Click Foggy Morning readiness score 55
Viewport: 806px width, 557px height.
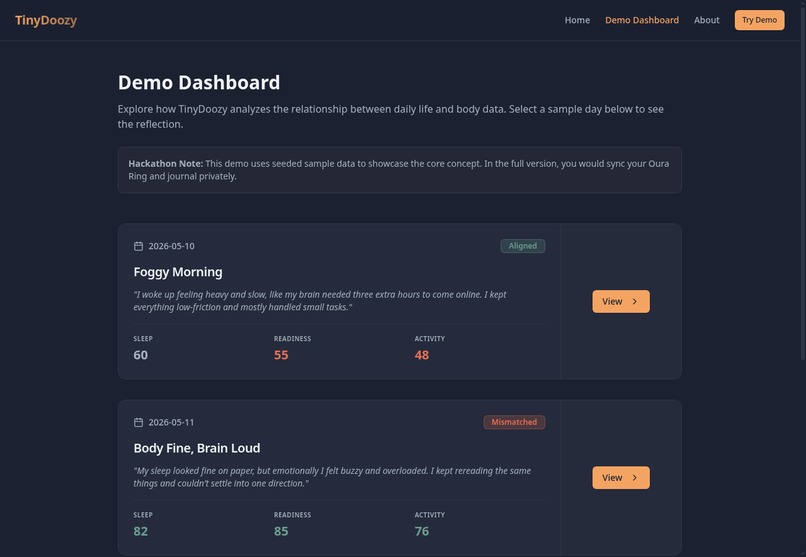point(281,355)
